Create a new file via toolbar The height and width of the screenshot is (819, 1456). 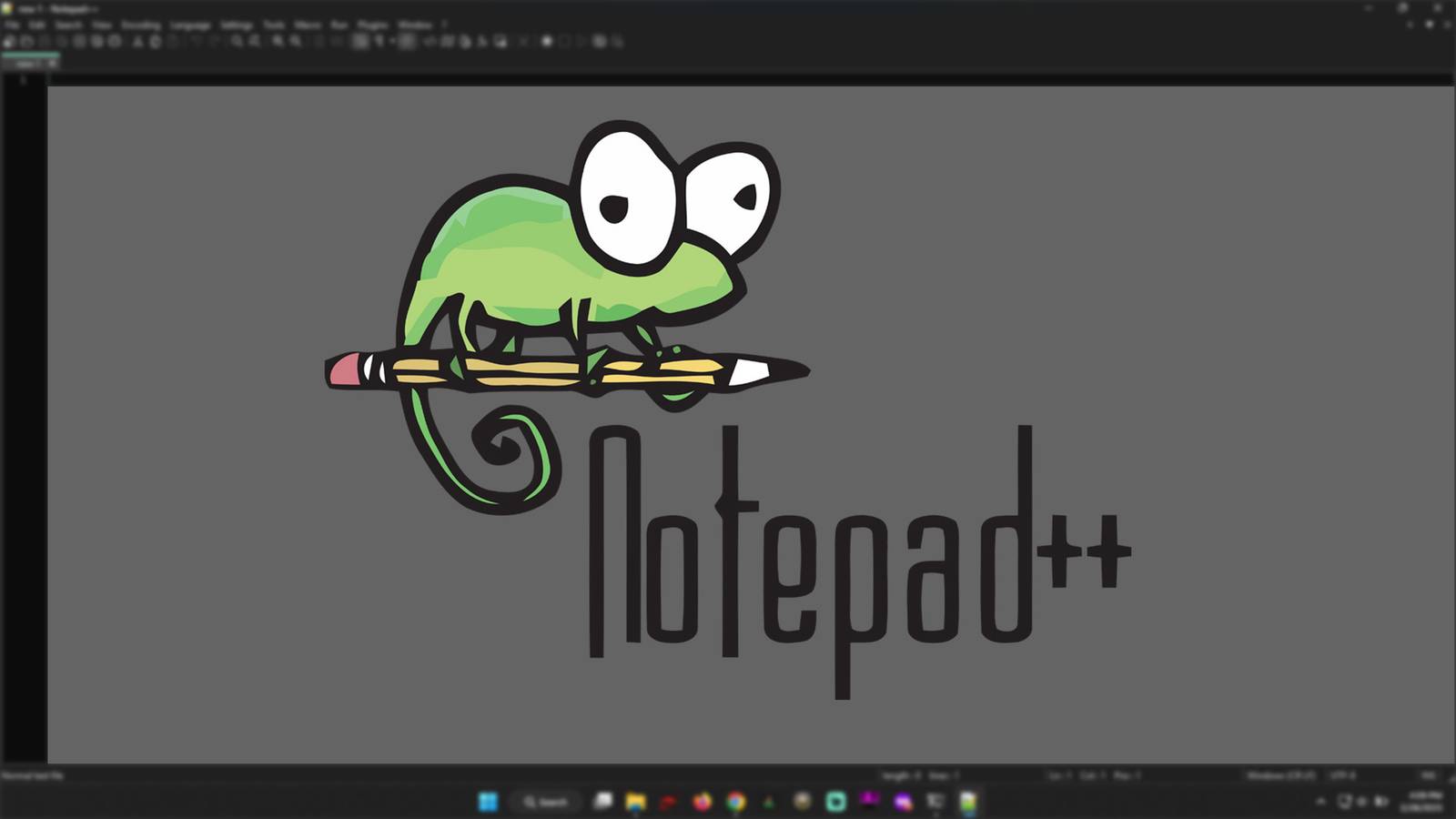(x=8, y=40)
